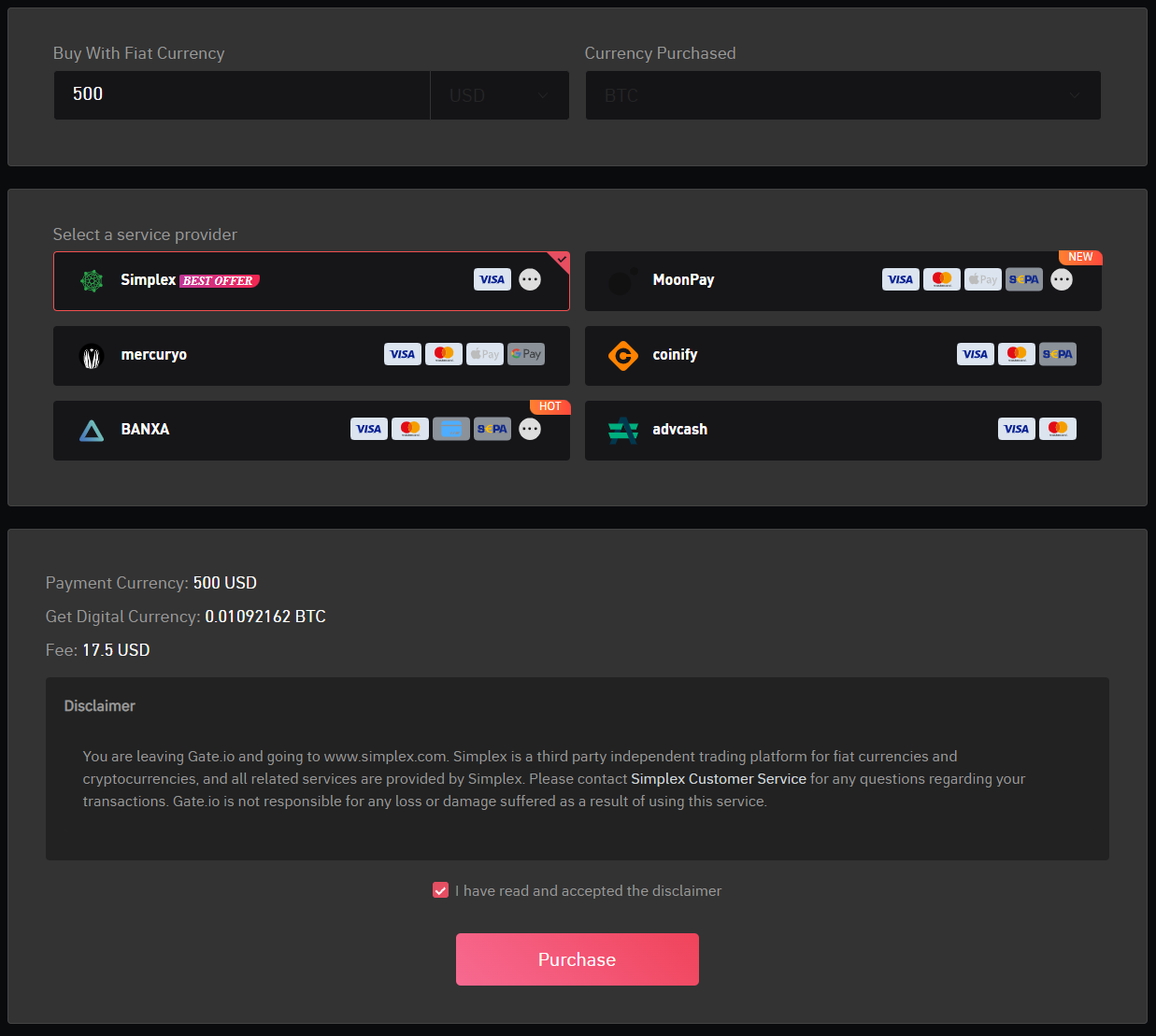Click the Mastercard icon in BANXA row
Viewport: 1156px width, 1036px height.
click(x=410, y=429)
